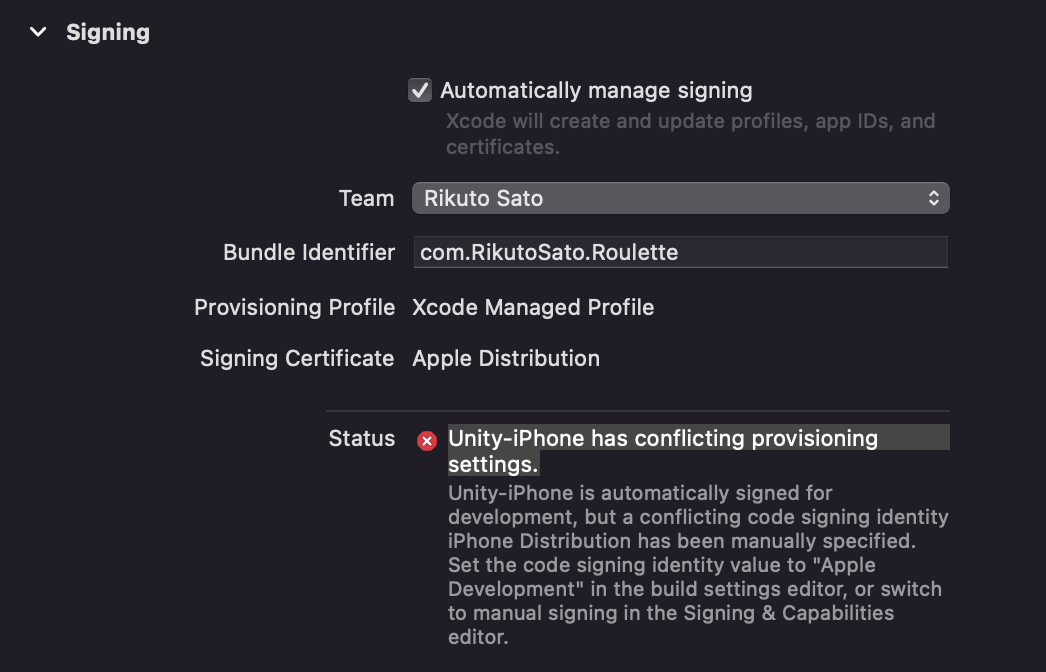The height and width of the screenshot is (672, 1046).
Task: Select the Bundle Identifier input field
Action: pyautogui.click(x=680, y=252)
